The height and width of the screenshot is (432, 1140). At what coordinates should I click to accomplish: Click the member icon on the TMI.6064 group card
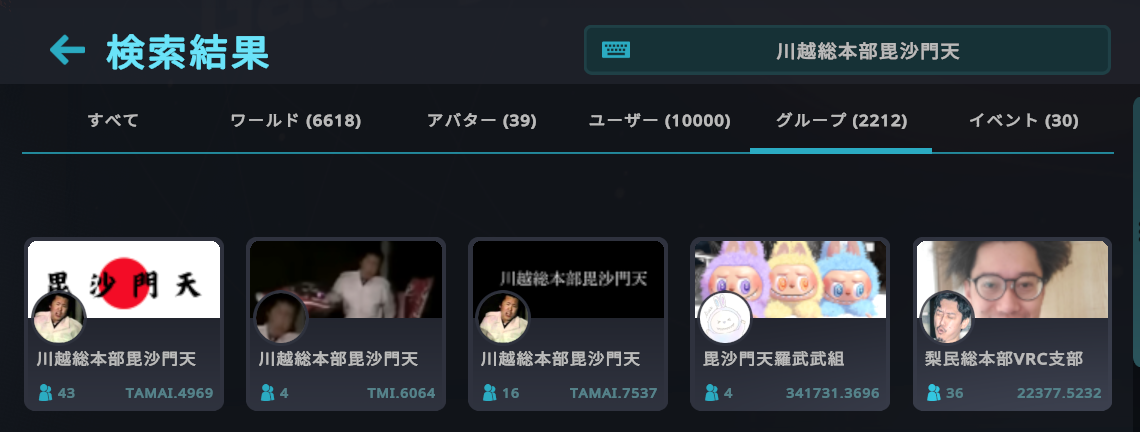coord(267,393)
